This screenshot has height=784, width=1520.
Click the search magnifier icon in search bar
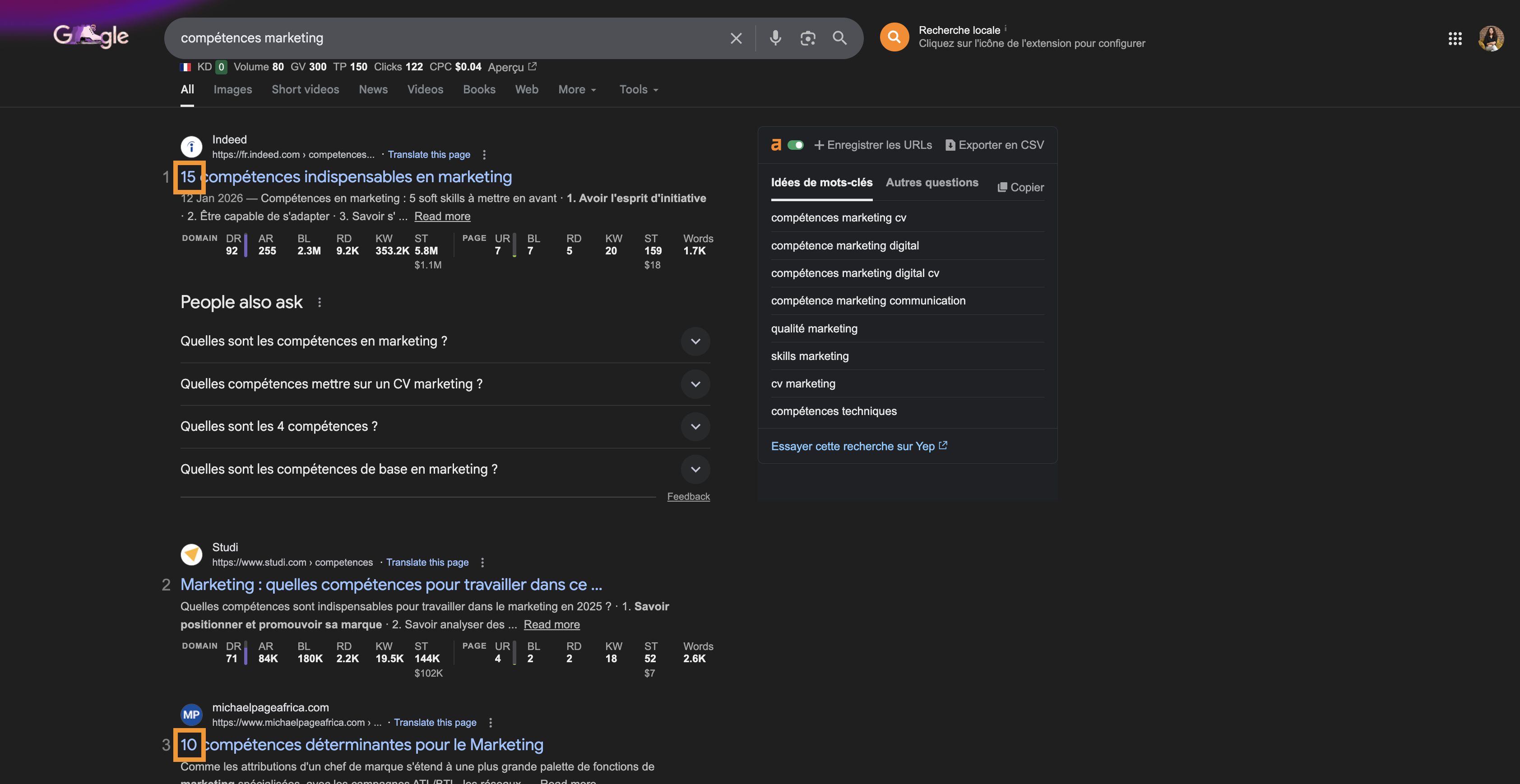pos(840,38)
